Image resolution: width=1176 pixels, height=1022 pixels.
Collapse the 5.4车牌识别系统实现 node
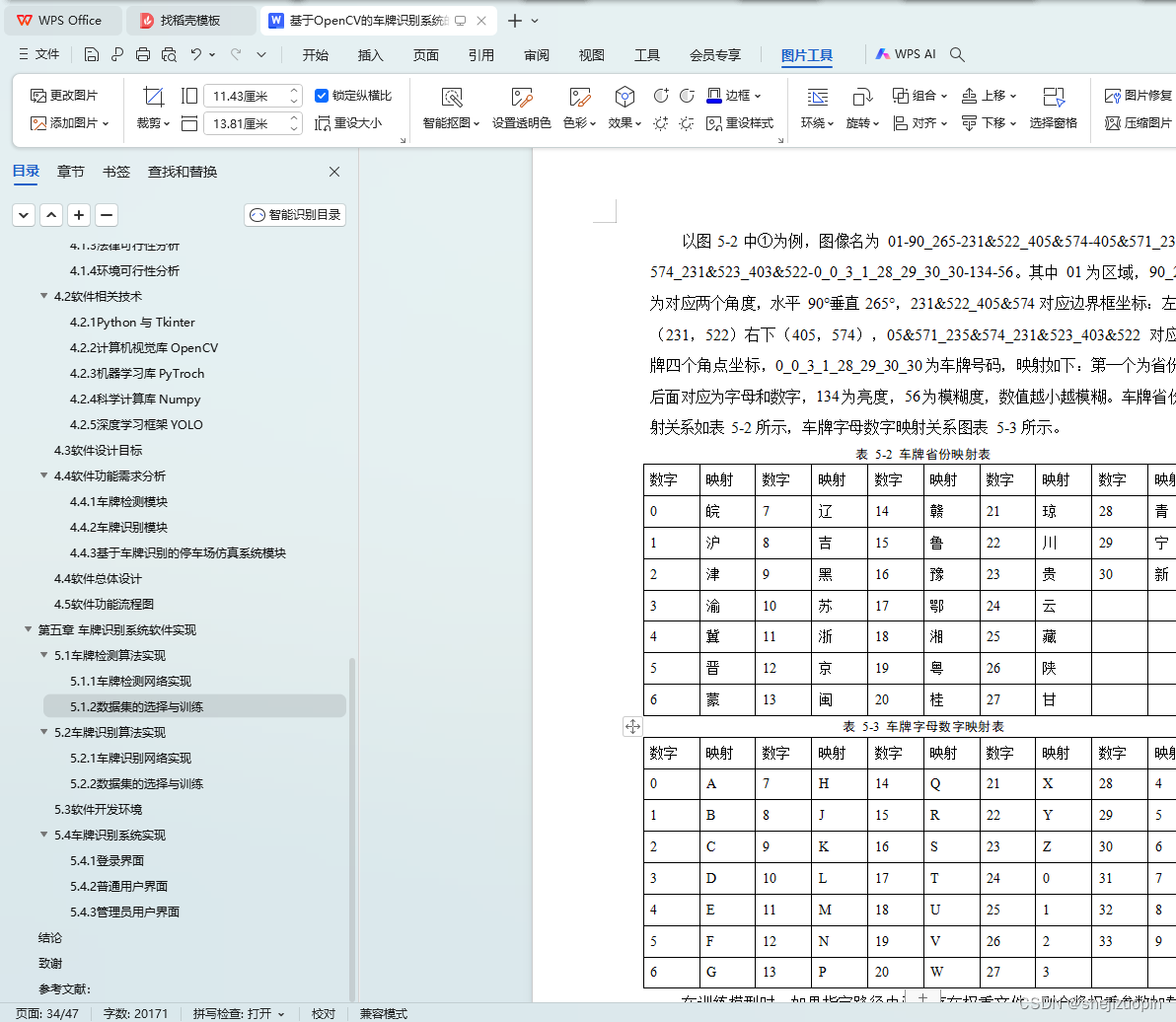44,835
